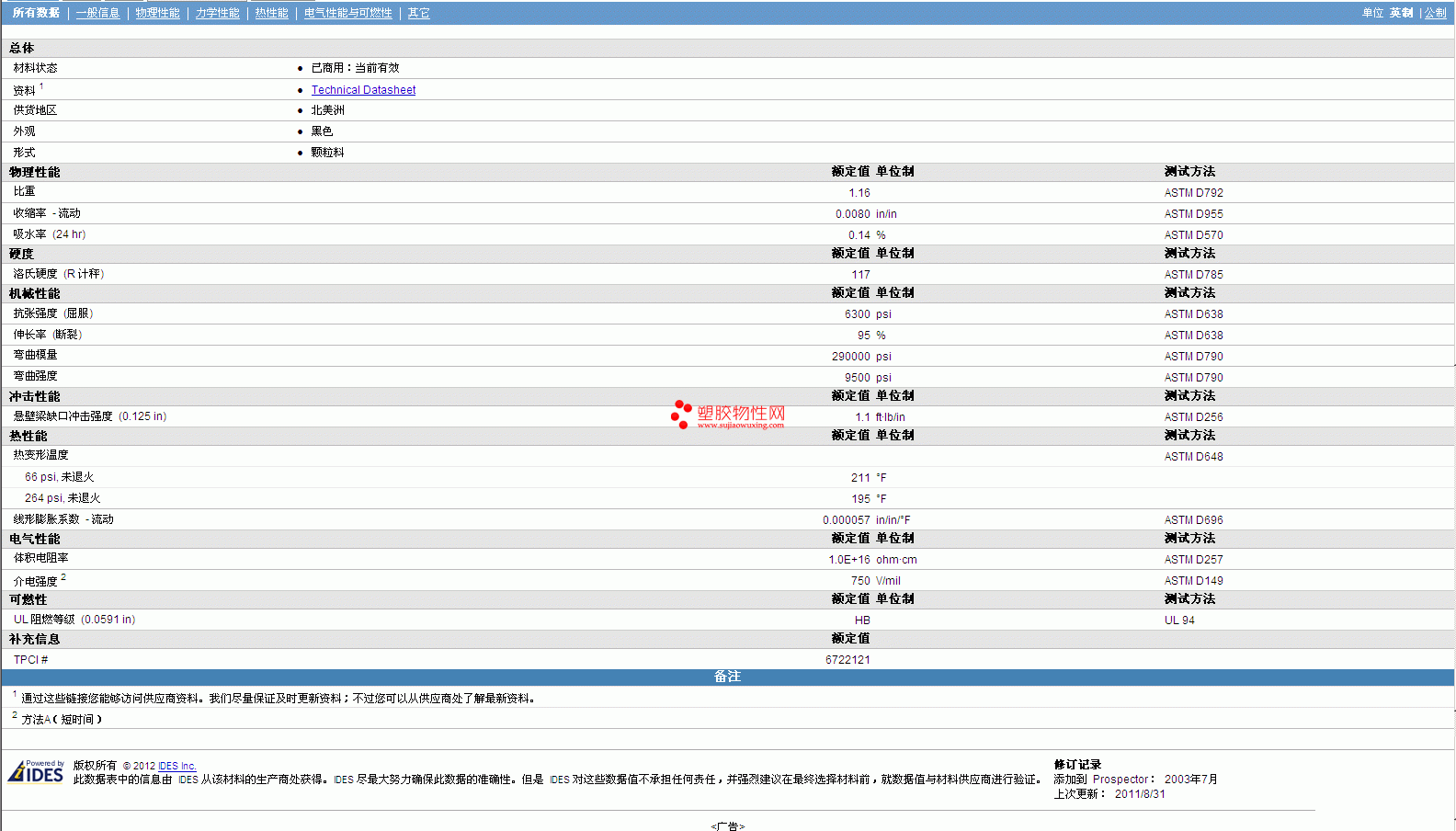Image resolution: width=1456 pixels, height=831 pixels.
Task: Select the 外观 value 黑色
Action: click(322, 131)
